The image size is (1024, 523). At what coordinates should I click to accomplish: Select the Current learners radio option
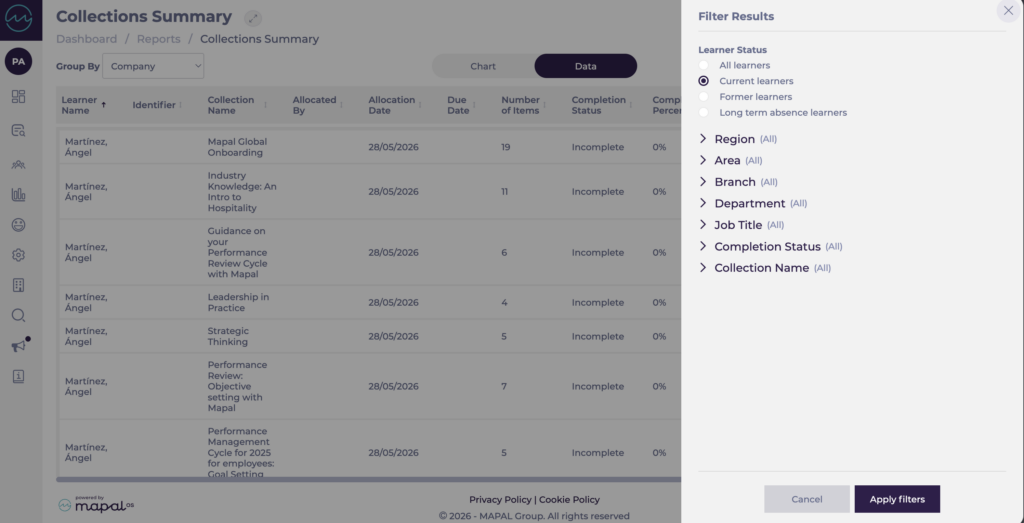coord(703,81)
